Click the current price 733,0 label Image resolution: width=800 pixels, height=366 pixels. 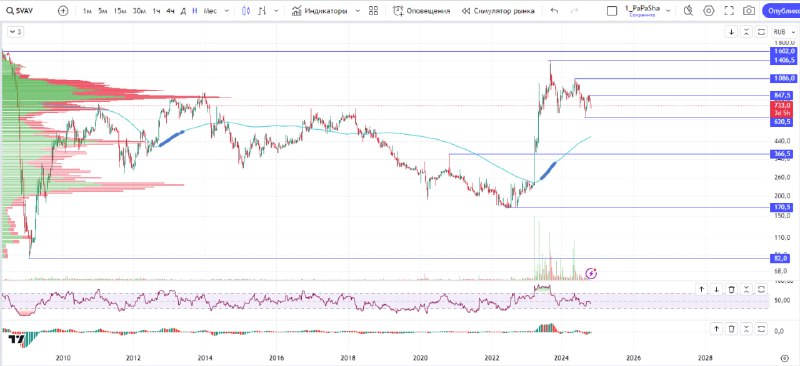(x=783, y=105)
